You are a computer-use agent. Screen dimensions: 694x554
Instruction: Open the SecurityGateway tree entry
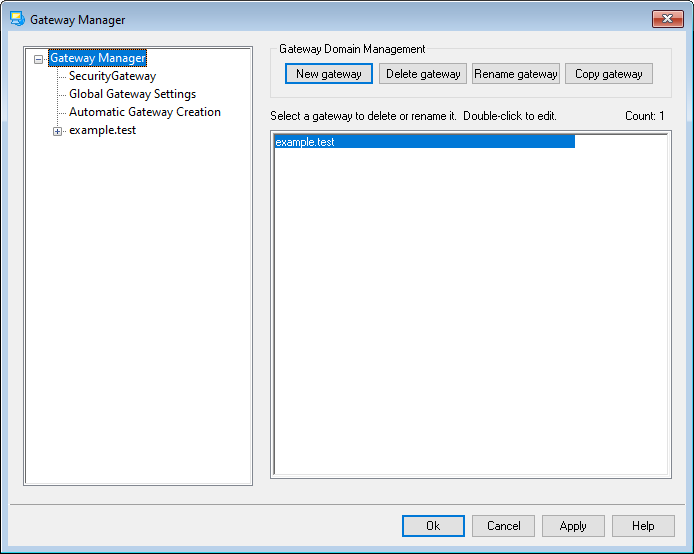pos(112,76)
